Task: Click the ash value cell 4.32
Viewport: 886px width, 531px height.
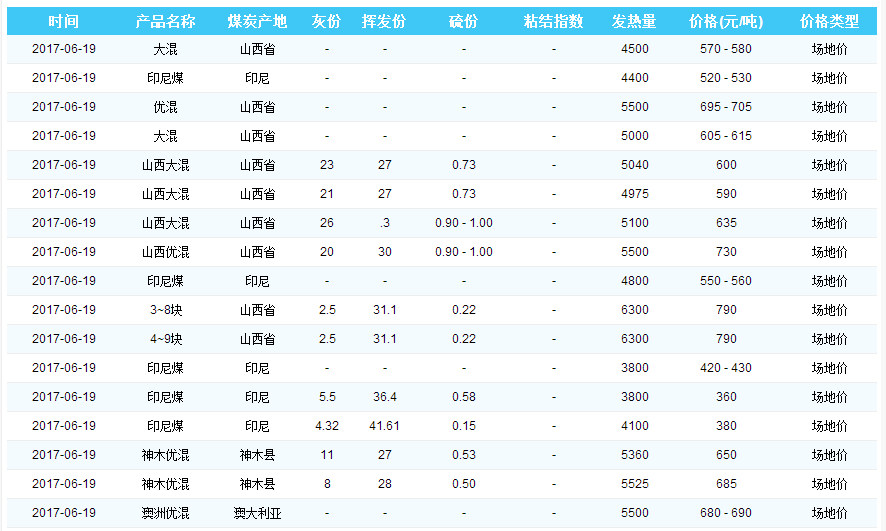Action: pyautogui.click(x=327, y=426)
